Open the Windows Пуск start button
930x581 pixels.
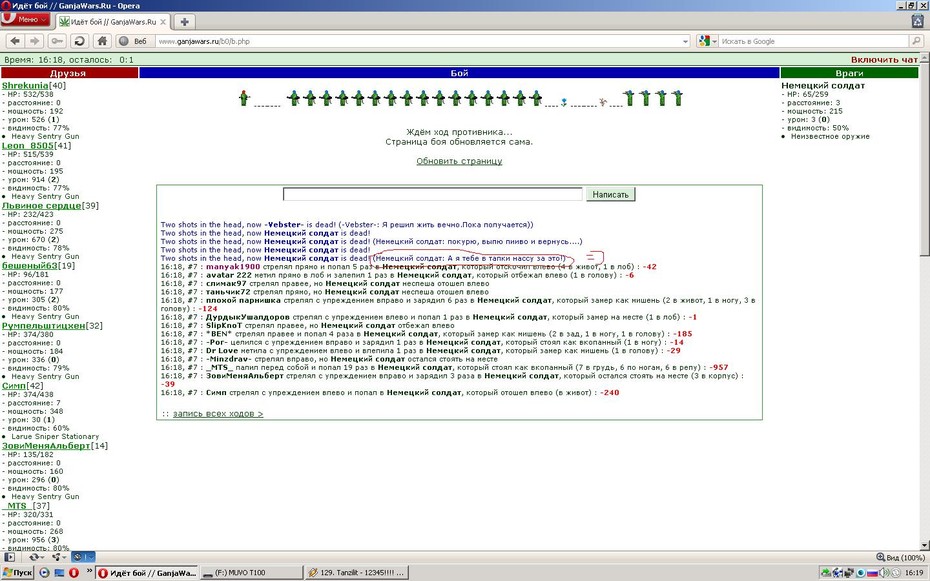[17, 573]
